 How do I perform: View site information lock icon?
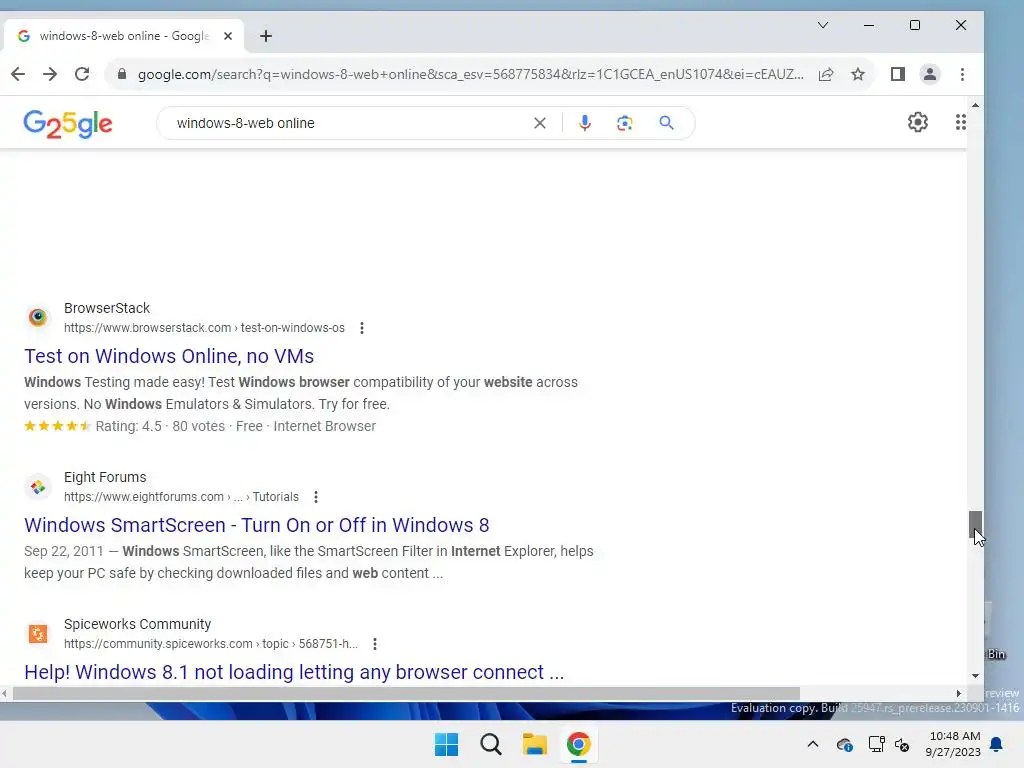click(121, 74)
